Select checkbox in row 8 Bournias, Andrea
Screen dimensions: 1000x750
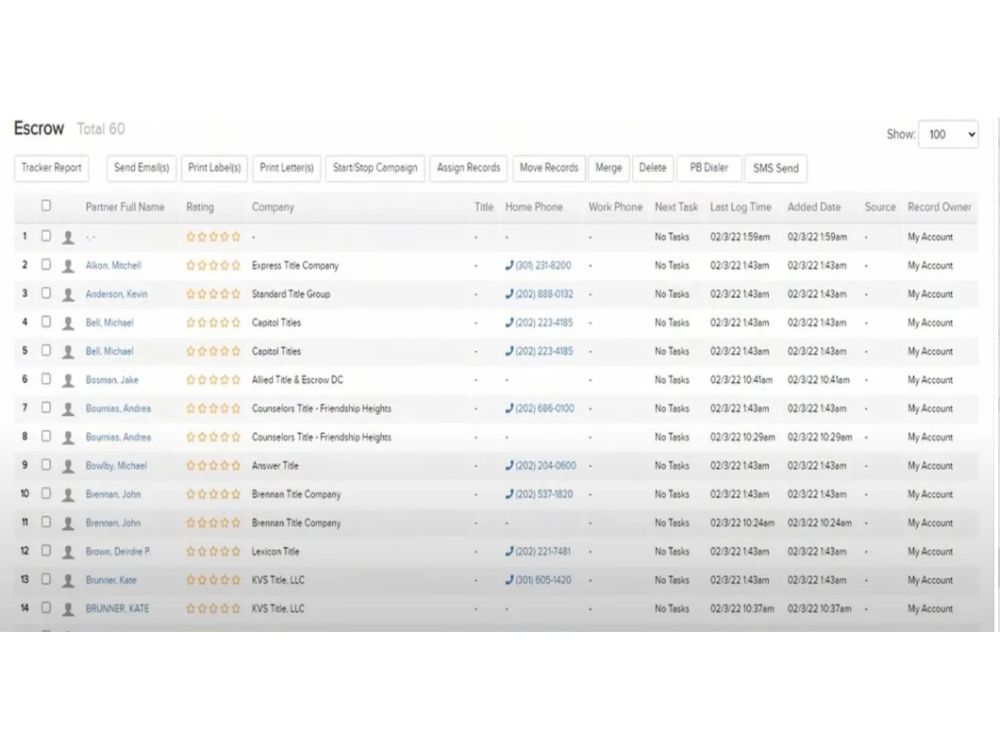click(x=46, y=436)
